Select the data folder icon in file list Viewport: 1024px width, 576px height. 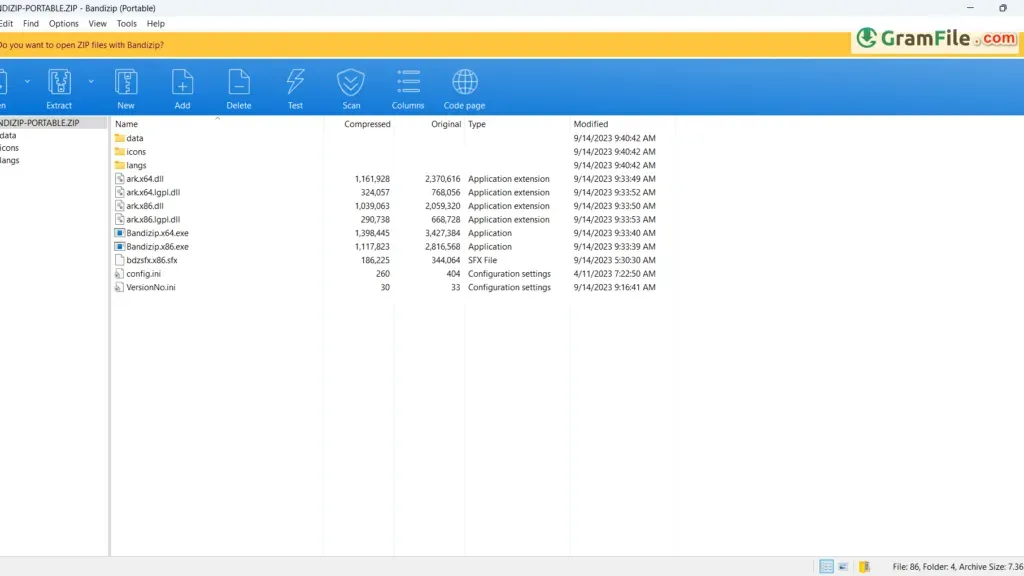click(x=120, y=138)
